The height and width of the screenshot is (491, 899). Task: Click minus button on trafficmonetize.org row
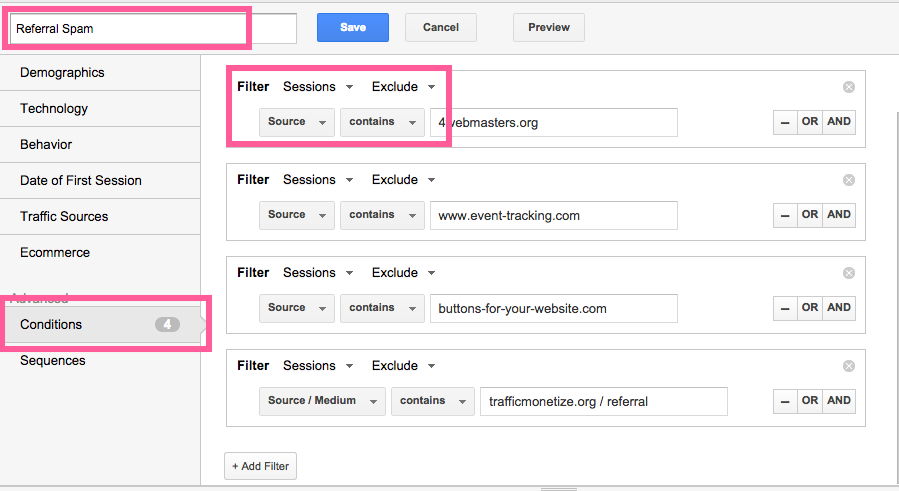785,401
